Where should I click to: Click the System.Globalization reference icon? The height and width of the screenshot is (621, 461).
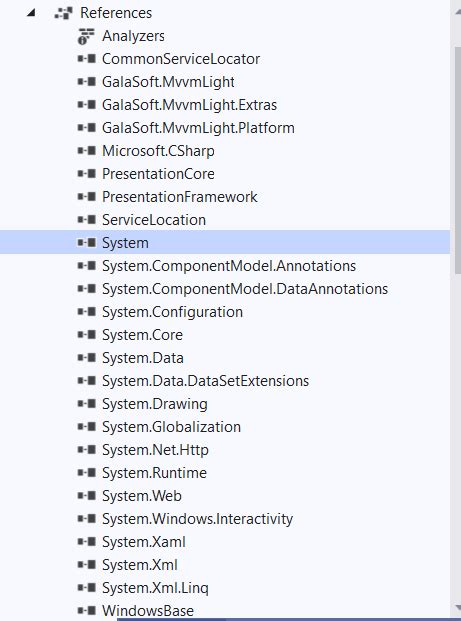[x=87, y=427]
